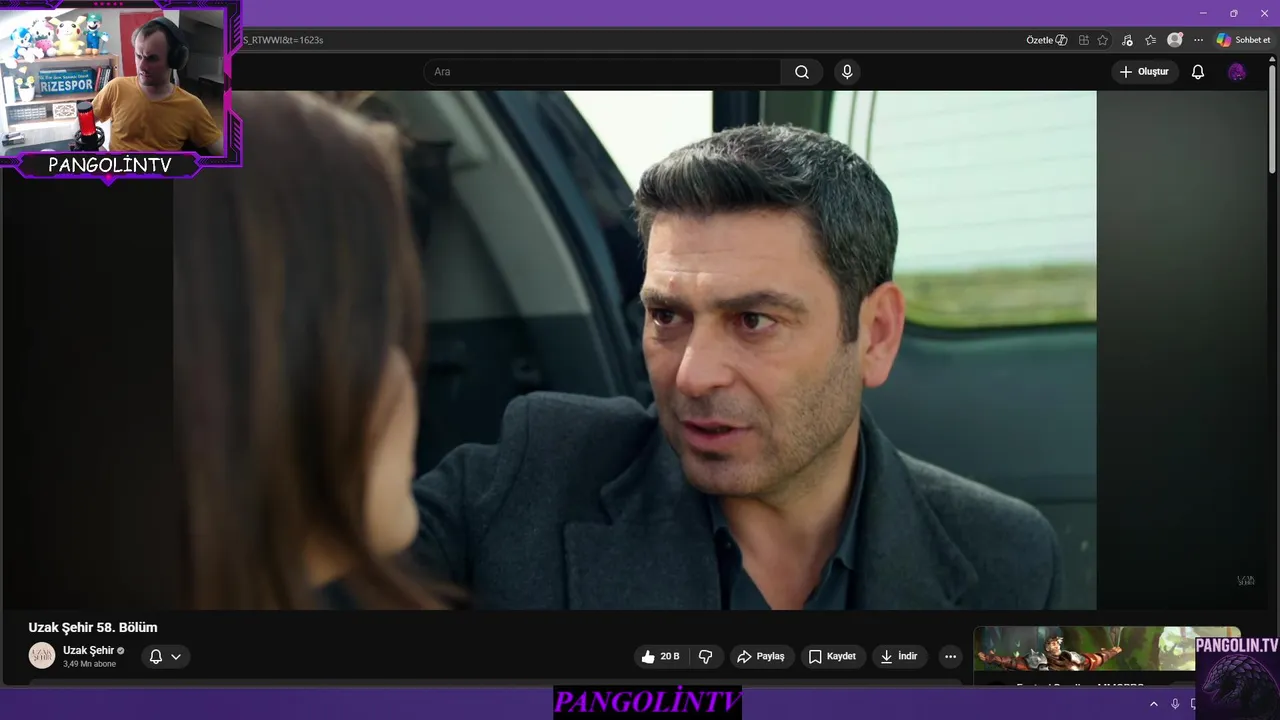The width and height of the screenshot is (1280, 720).
Task: Dislike the video with thumbs down
Action: click(706, 657)
